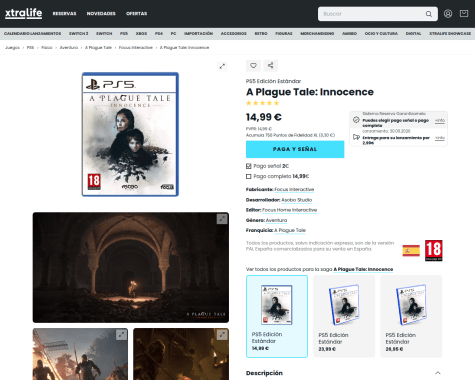Add product to wishlist heart icon
475x380 pixels.
253,65
